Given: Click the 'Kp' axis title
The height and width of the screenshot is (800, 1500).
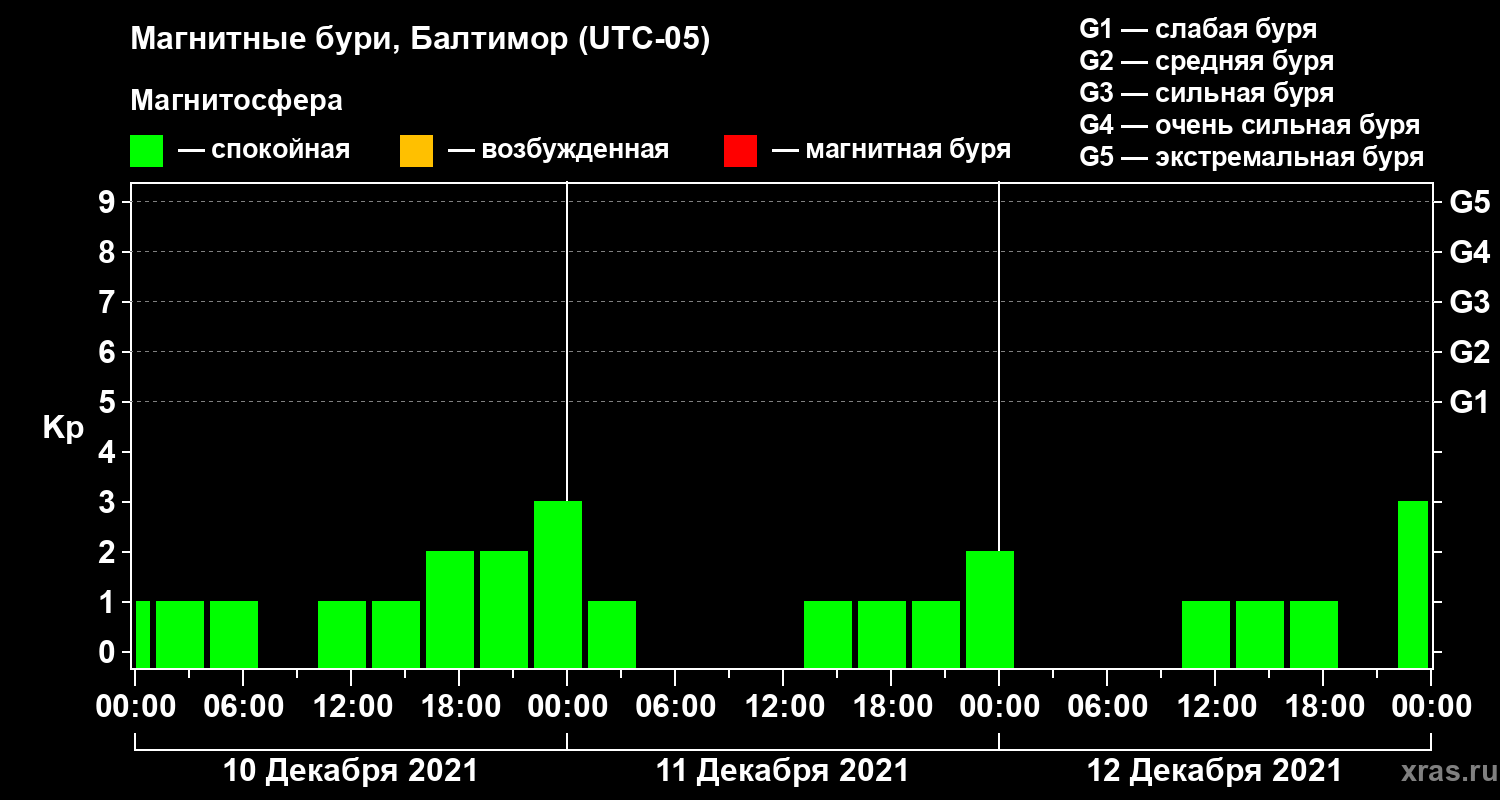Looking at the screenshot, I should coord(63,428).
